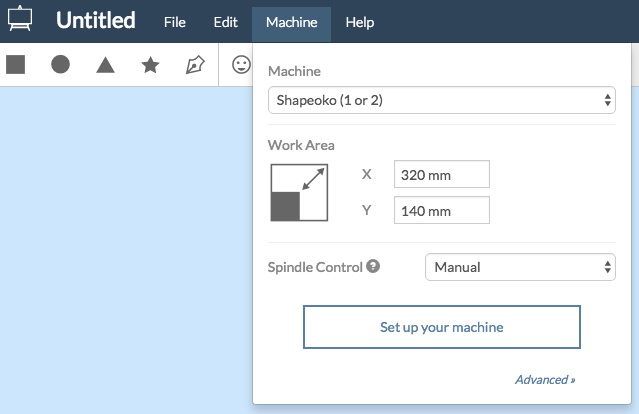639x414 pixels.
Task: Select the star shape tool
Action: 150,65
